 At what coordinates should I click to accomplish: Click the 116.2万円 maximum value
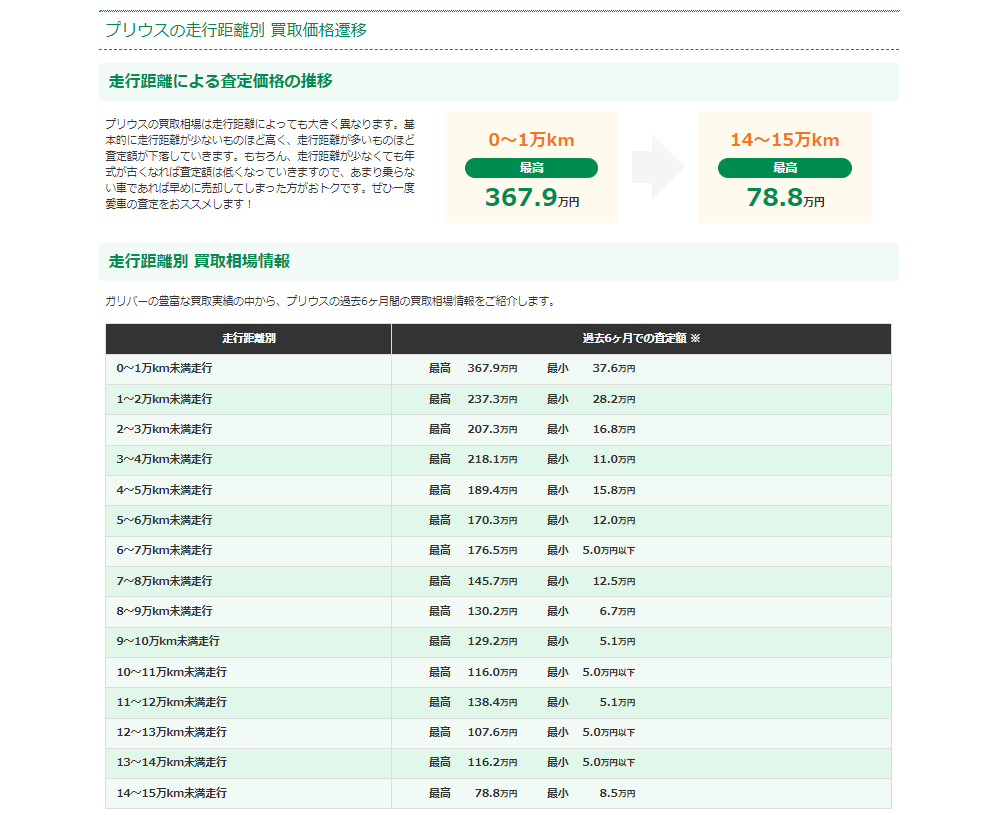pyautogui.click(x=492, y=763)
